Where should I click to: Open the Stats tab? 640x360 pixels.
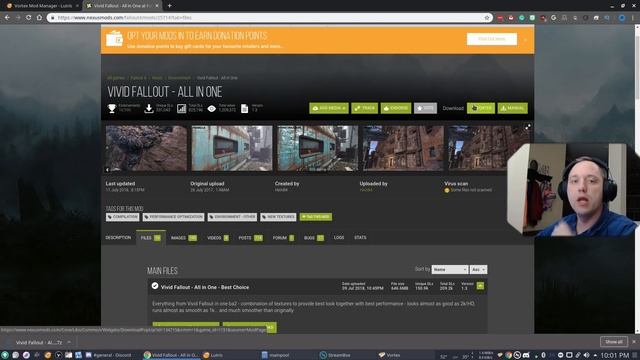point(360,238)
